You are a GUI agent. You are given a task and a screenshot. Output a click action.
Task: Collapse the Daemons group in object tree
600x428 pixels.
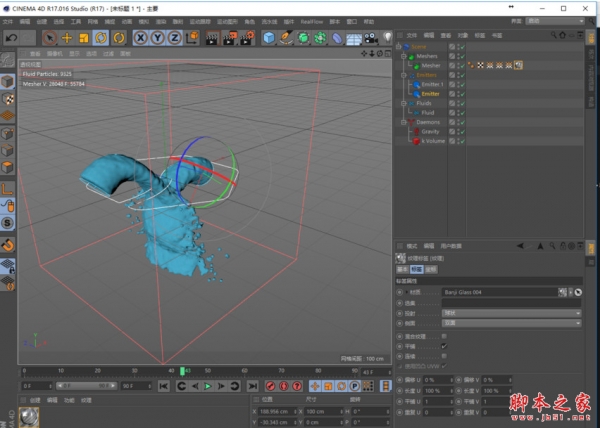403,122
